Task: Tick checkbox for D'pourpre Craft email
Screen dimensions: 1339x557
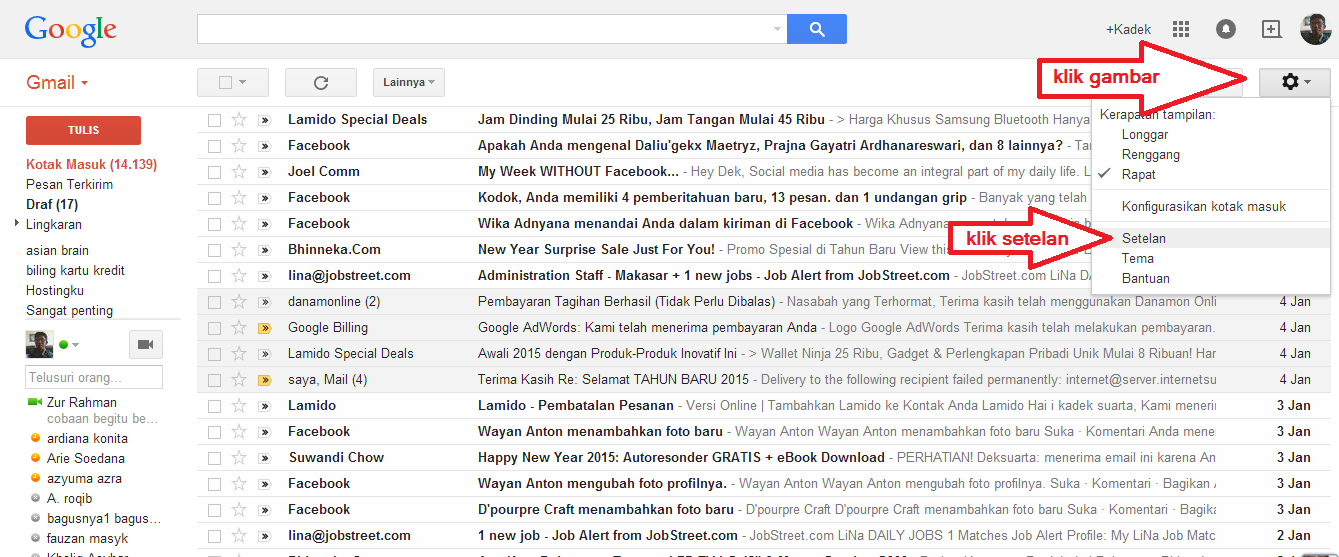Action: (214, 510)
